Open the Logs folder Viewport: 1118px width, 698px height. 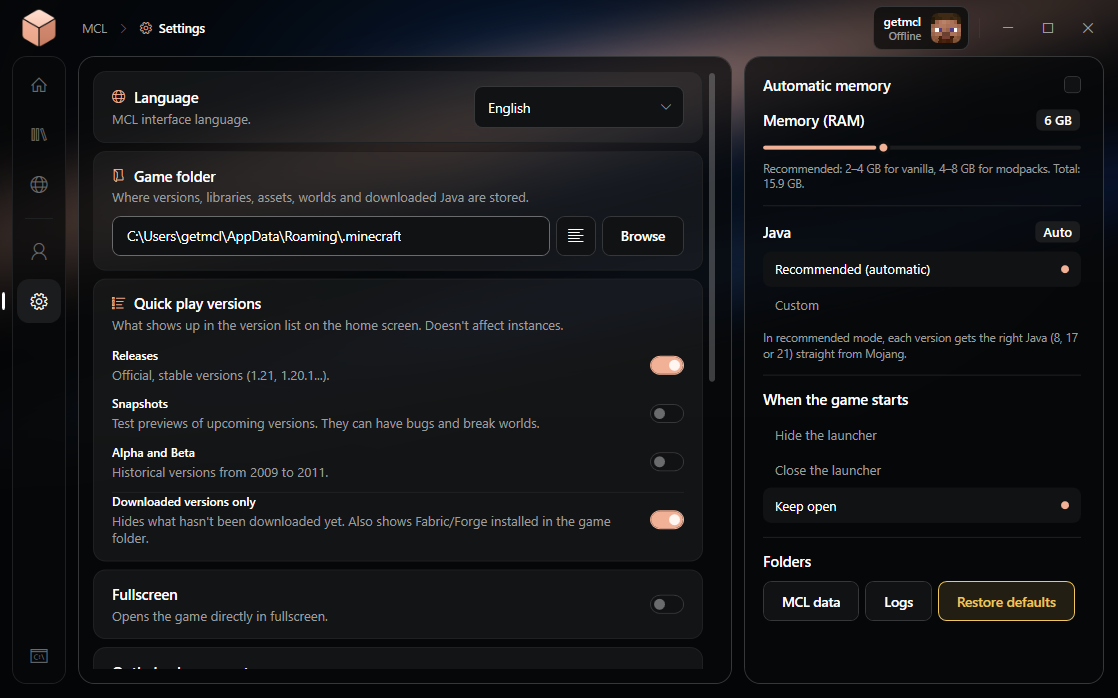point(898,602)
